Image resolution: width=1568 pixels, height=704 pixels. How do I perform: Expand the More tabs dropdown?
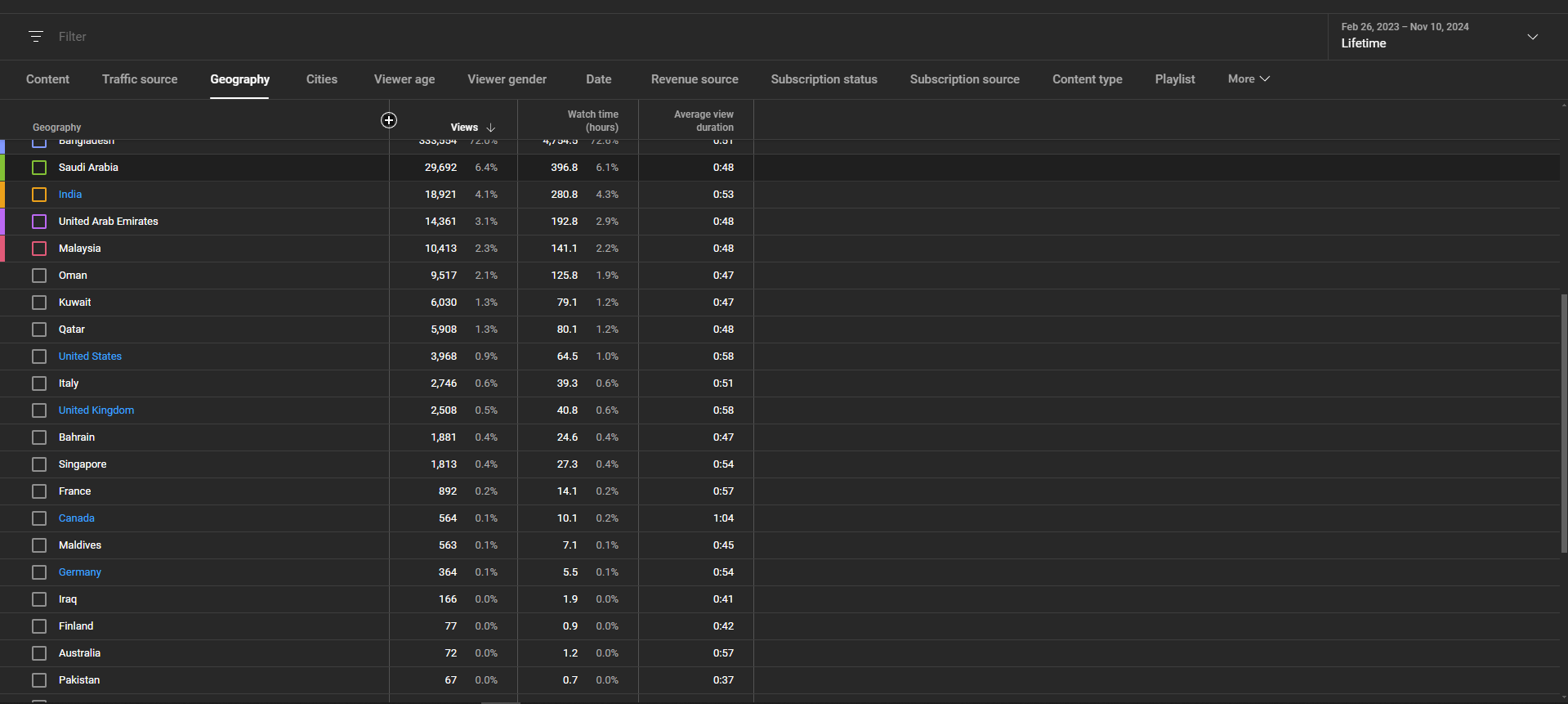pos(1248,79)
